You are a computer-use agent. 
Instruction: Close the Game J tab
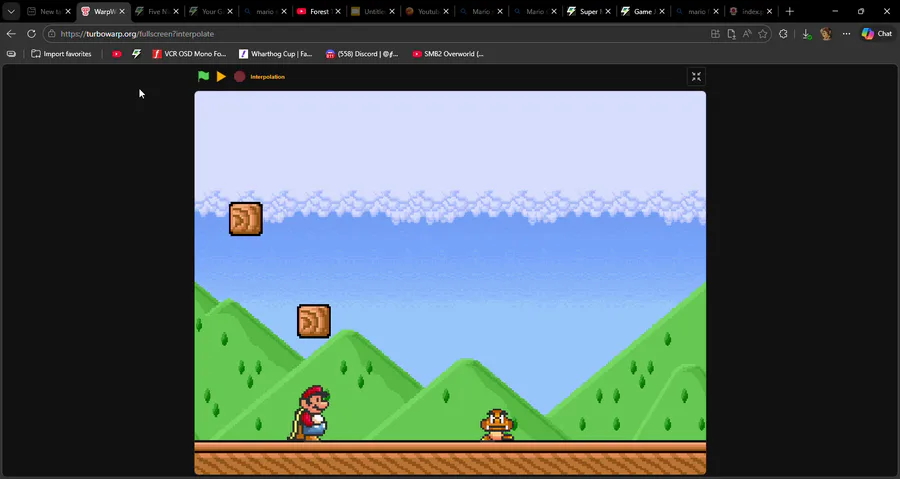(x=662, y=11)
